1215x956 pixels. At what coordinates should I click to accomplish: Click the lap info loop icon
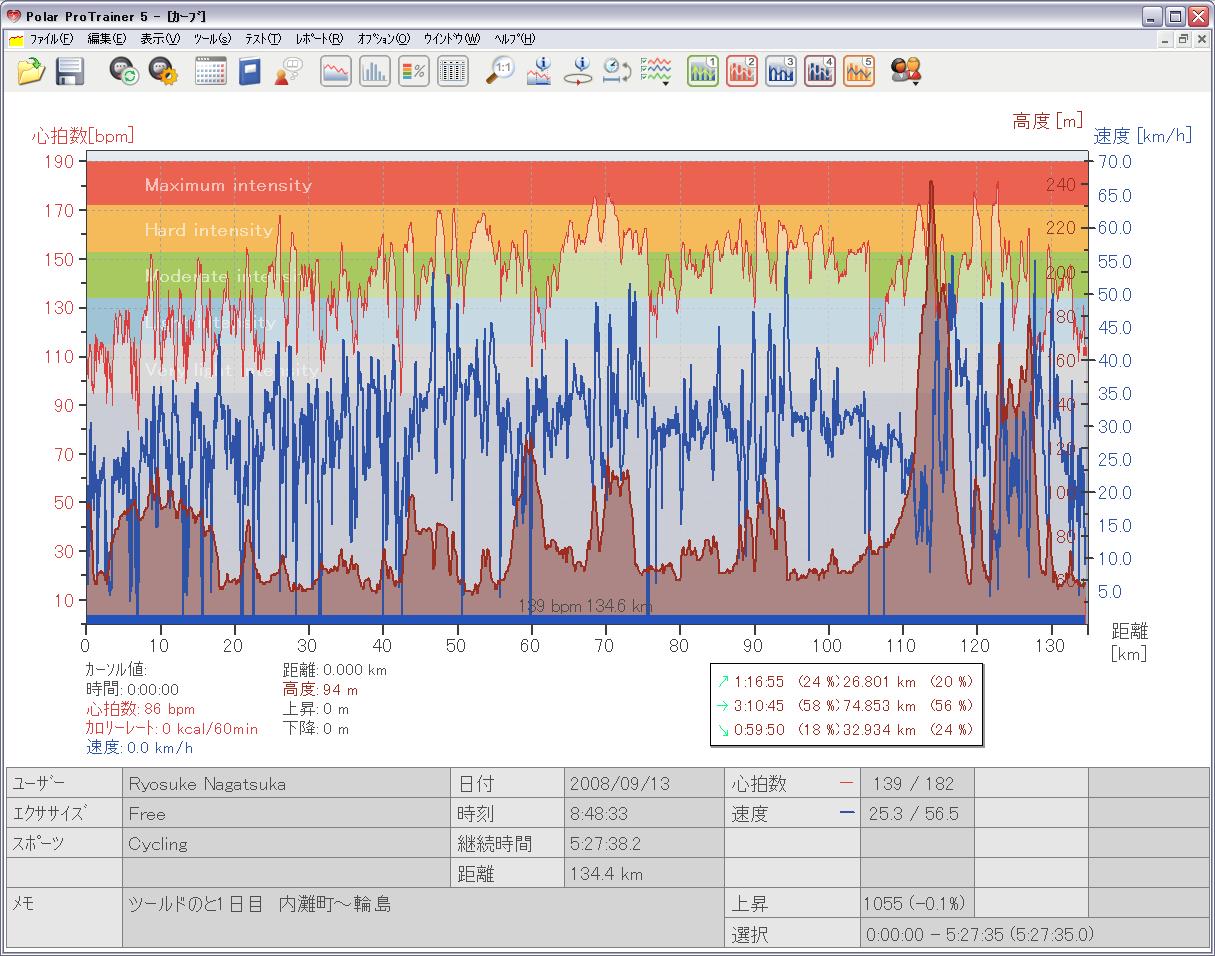pyautogui.click(x=578, y=71)
